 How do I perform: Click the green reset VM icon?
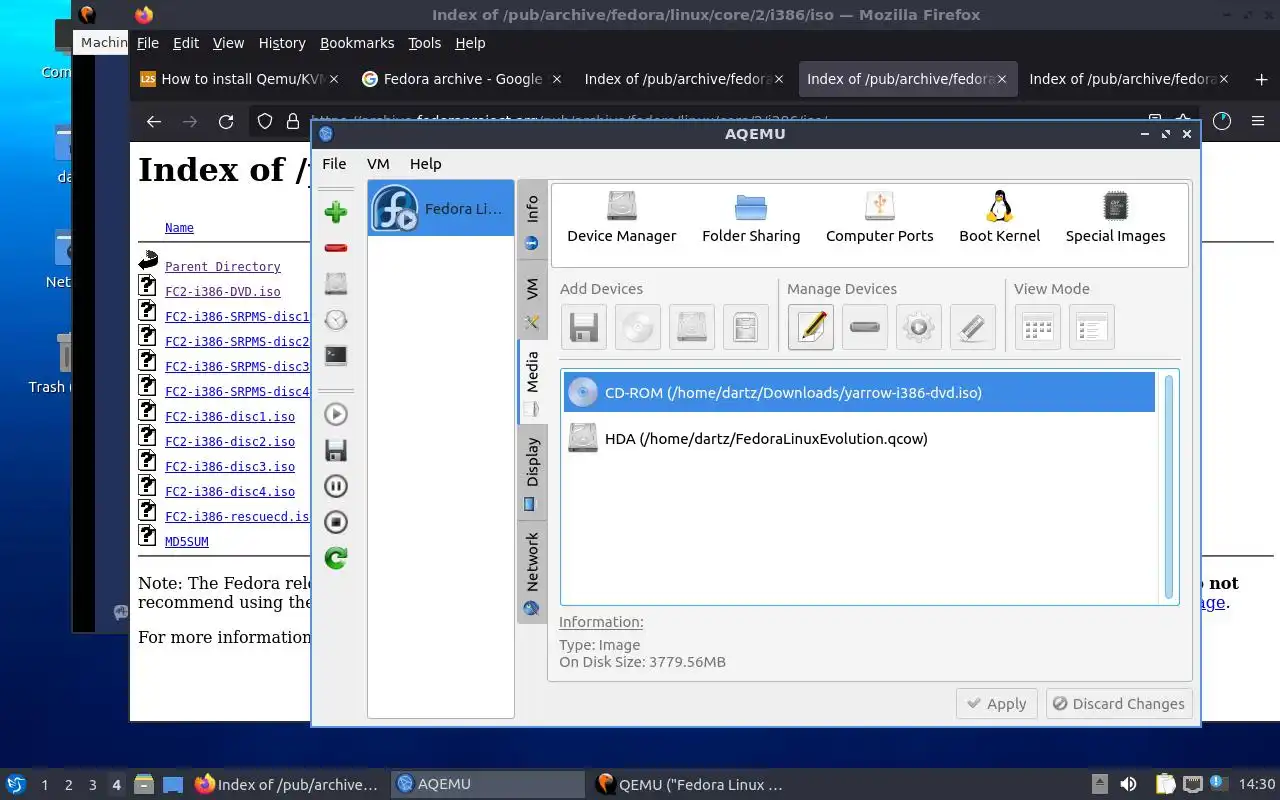tap(336, 558)
